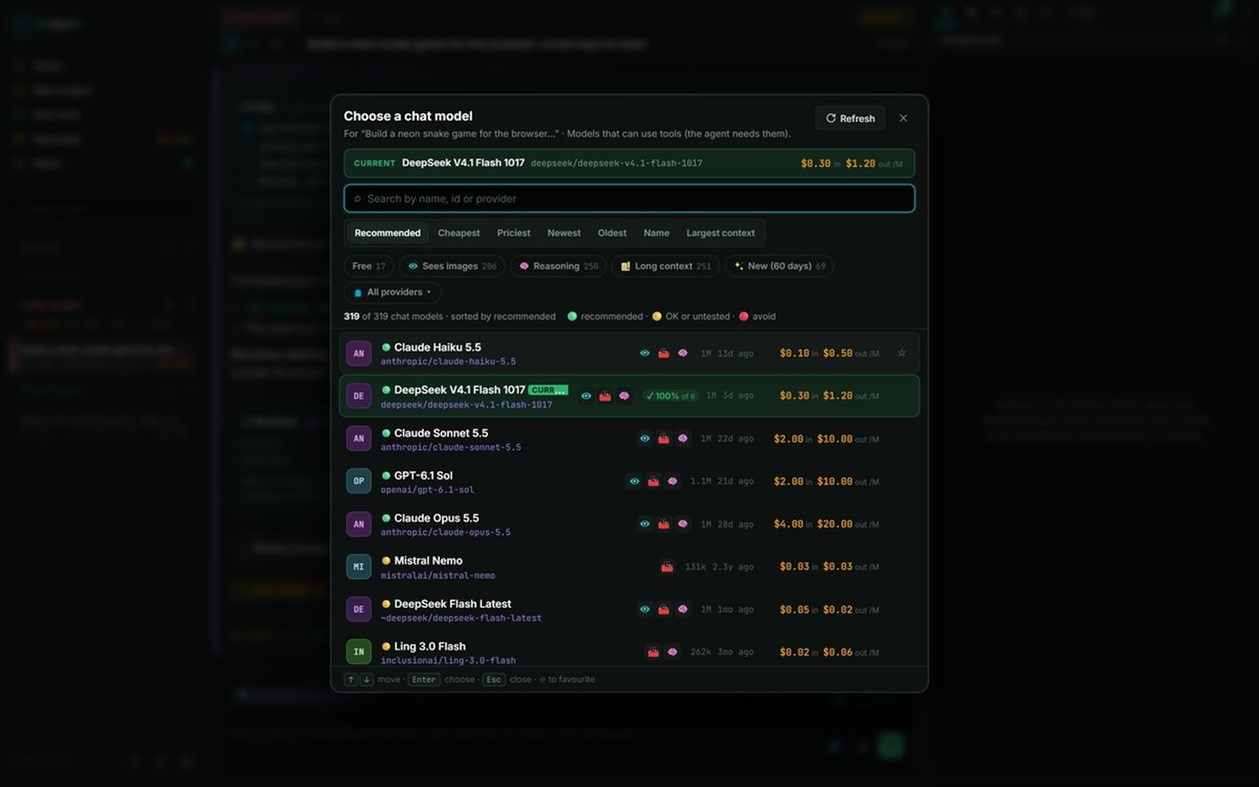Click the eye icon in the GPT-6.1 Sol row
This screenshot has height=787, width=1259.
[x=634, y=481]
